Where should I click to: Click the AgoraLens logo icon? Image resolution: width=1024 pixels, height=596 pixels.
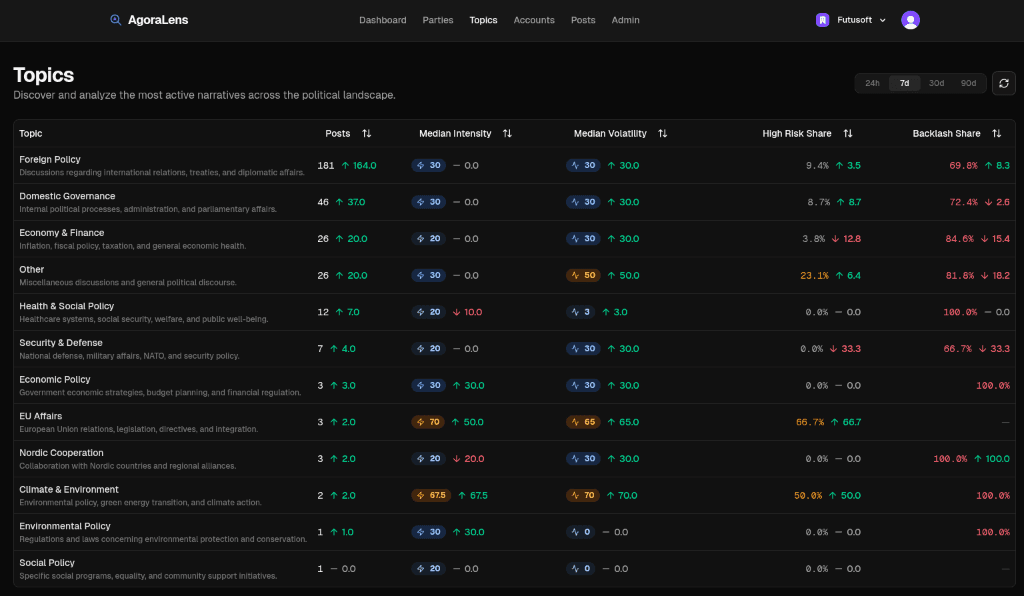coord(114,19)
